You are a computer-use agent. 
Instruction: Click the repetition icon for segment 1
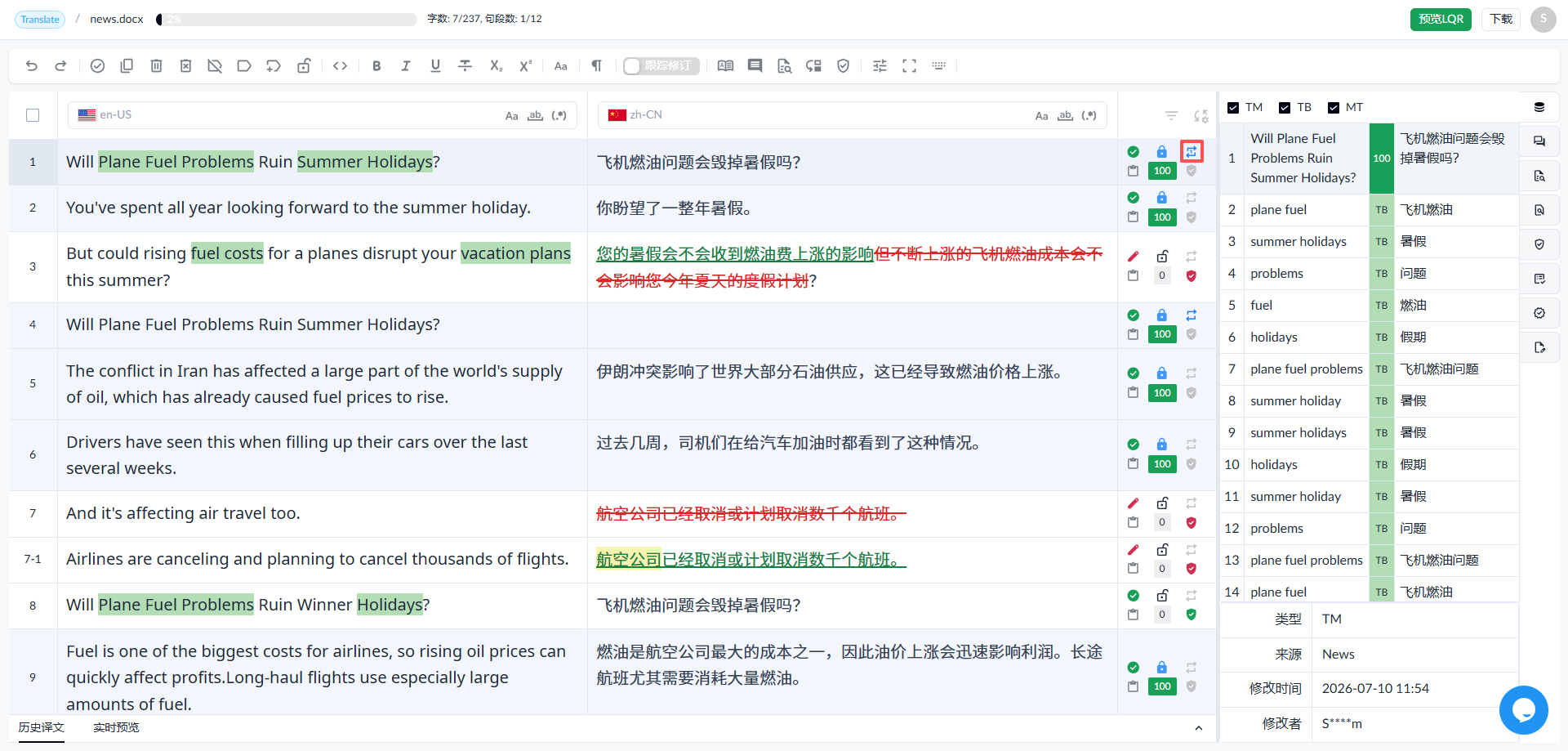pyautogui.click(x=1192, y=151)
